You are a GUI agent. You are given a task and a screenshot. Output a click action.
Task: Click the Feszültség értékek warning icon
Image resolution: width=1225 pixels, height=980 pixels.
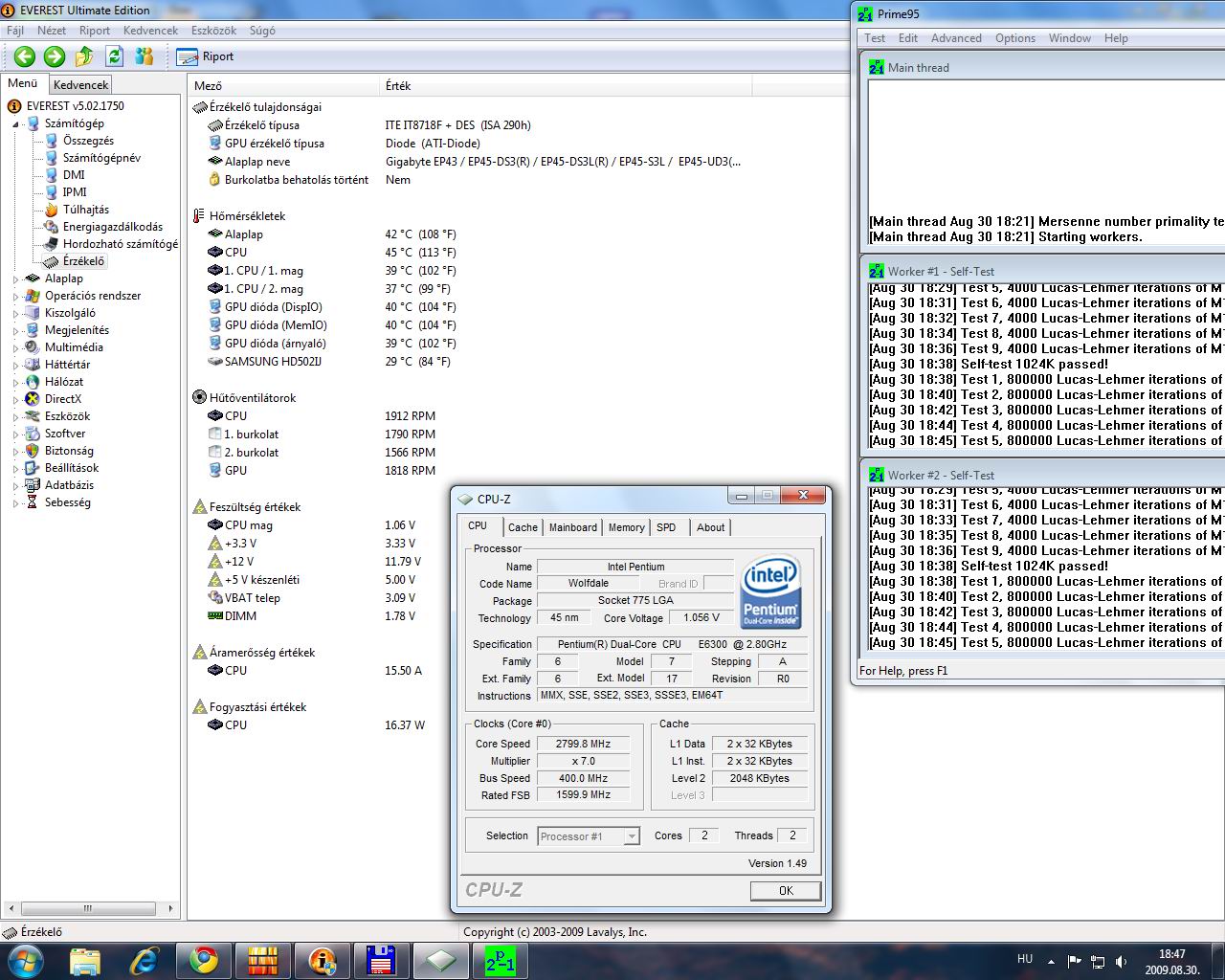199,507
